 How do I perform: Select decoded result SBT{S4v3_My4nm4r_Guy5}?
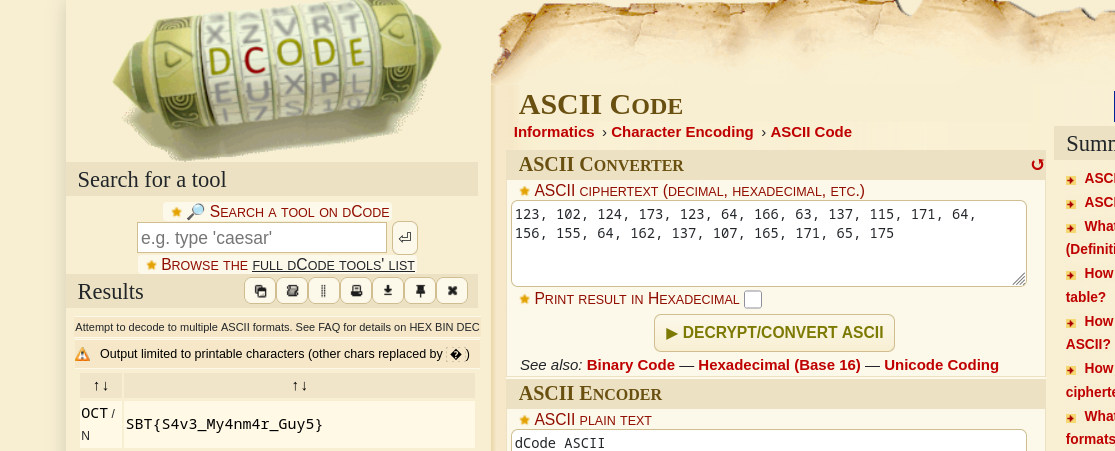pos(224,425)
